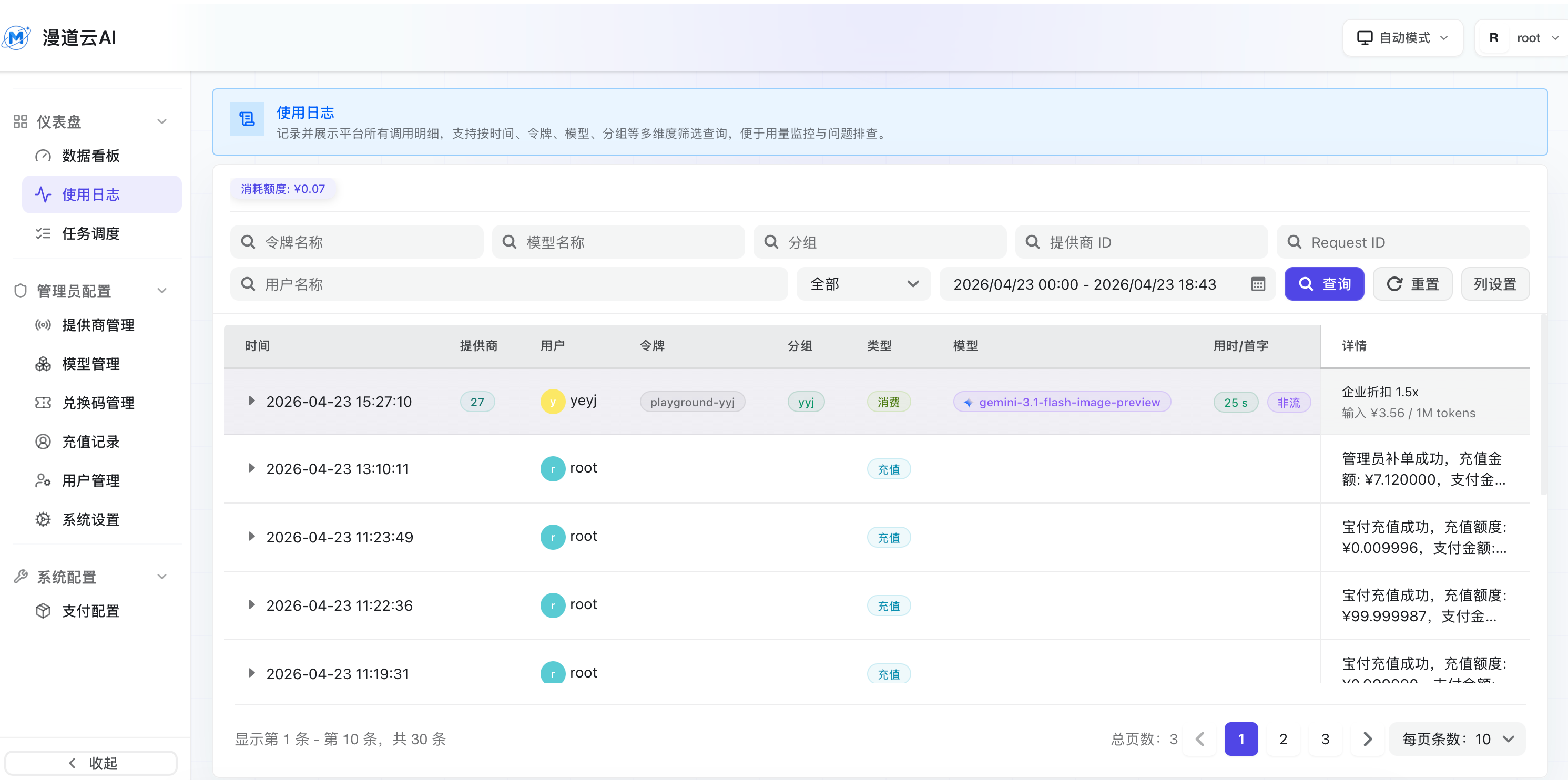The width and height of the screenshot is (1568, 780).
Task: Focus the 令牌名称 search field
Action: (357, 242)
